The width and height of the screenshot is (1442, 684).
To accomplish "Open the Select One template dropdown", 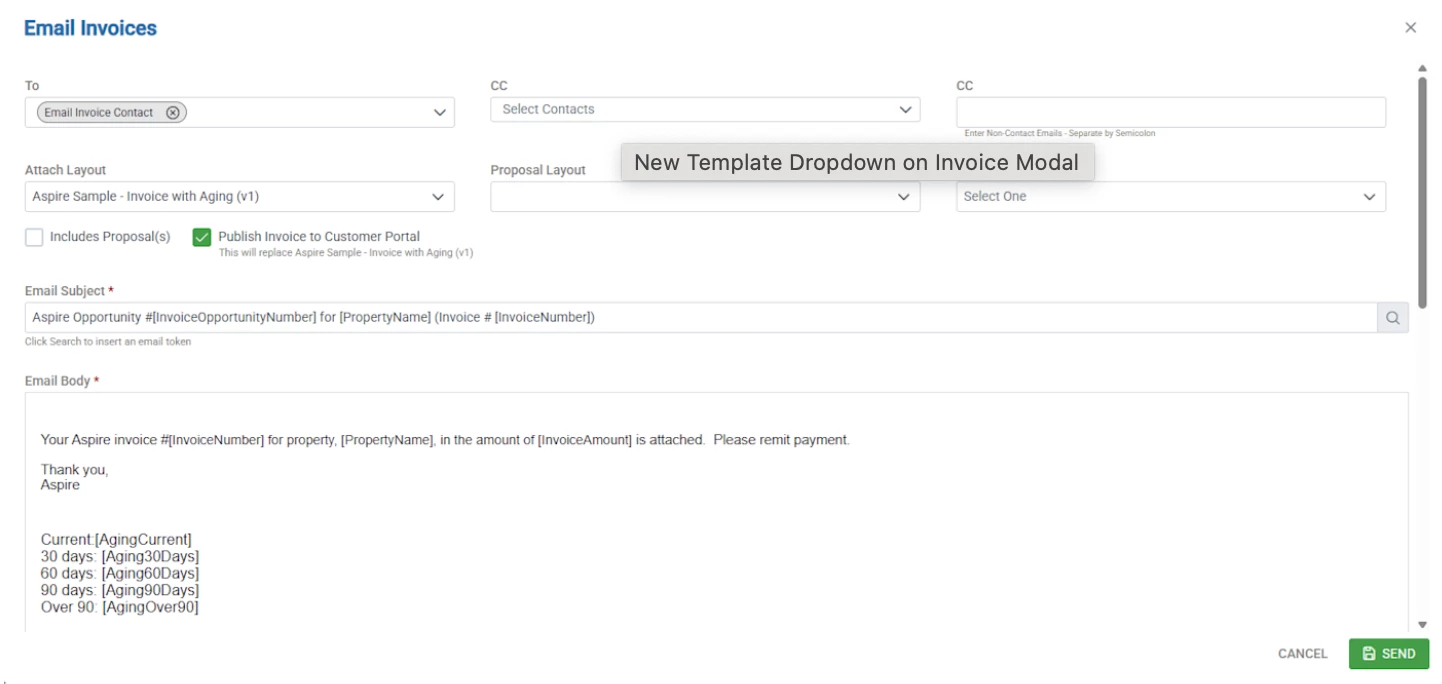I will (x=1171, y=197).
